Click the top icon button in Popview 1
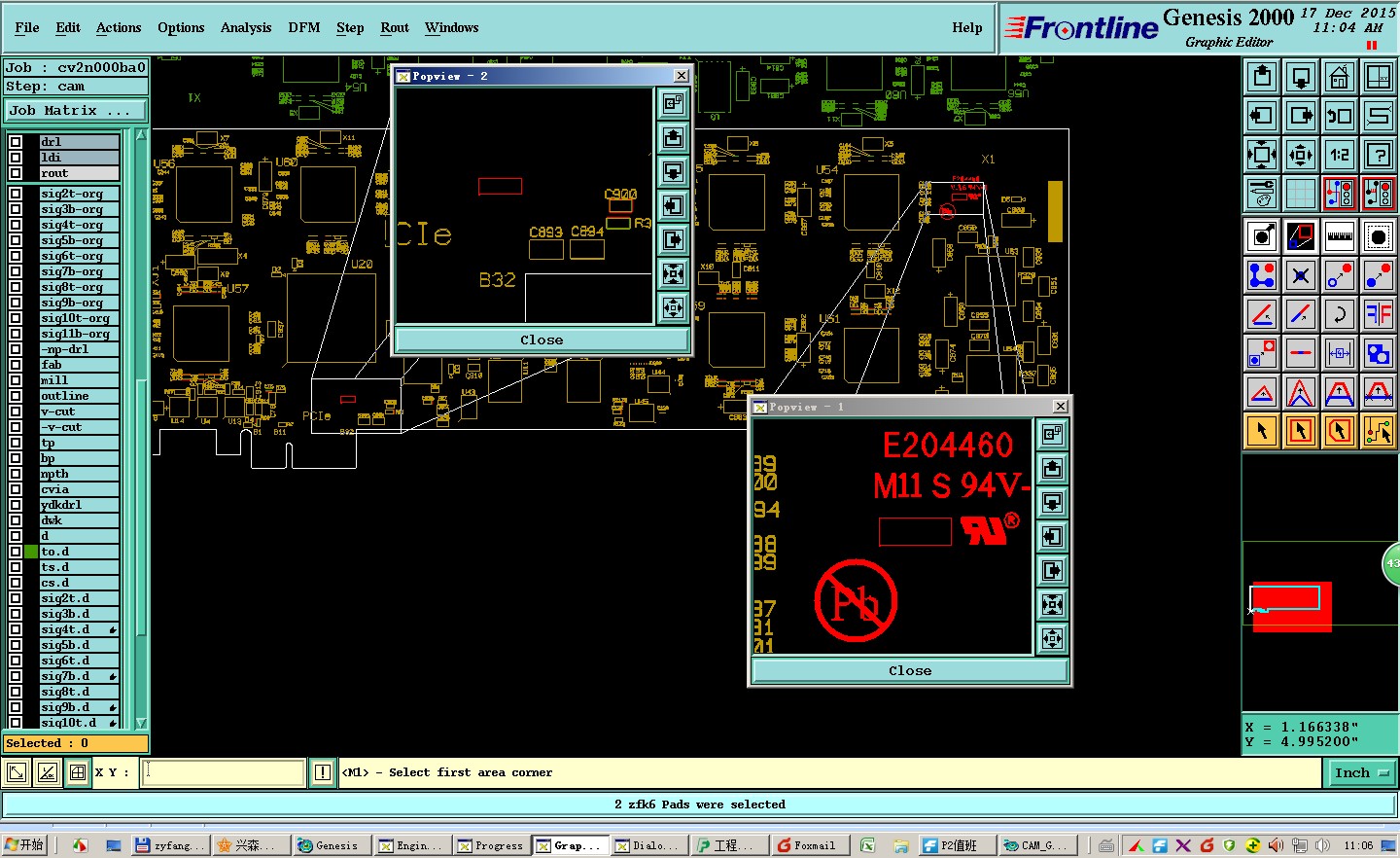 coord(1052,434)
